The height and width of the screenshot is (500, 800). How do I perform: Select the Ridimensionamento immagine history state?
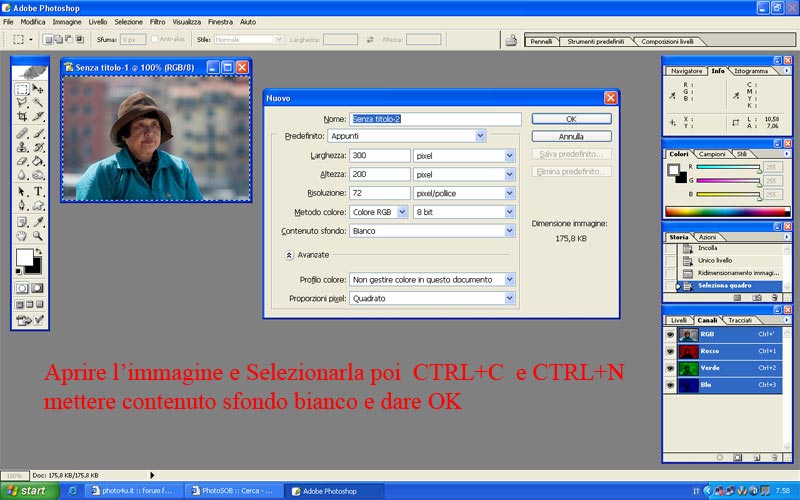tap(730, 273)
